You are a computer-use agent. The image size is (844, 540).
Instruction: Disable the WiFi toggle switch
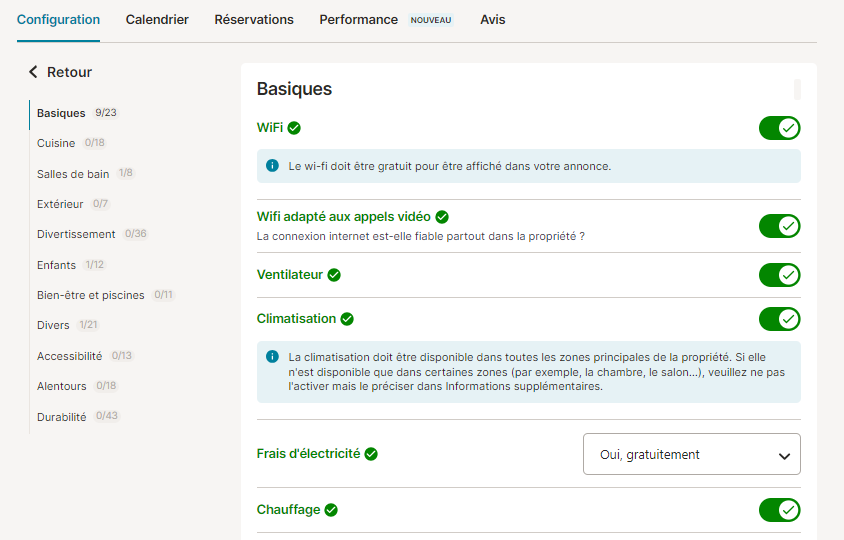click(x=779, y=128)
